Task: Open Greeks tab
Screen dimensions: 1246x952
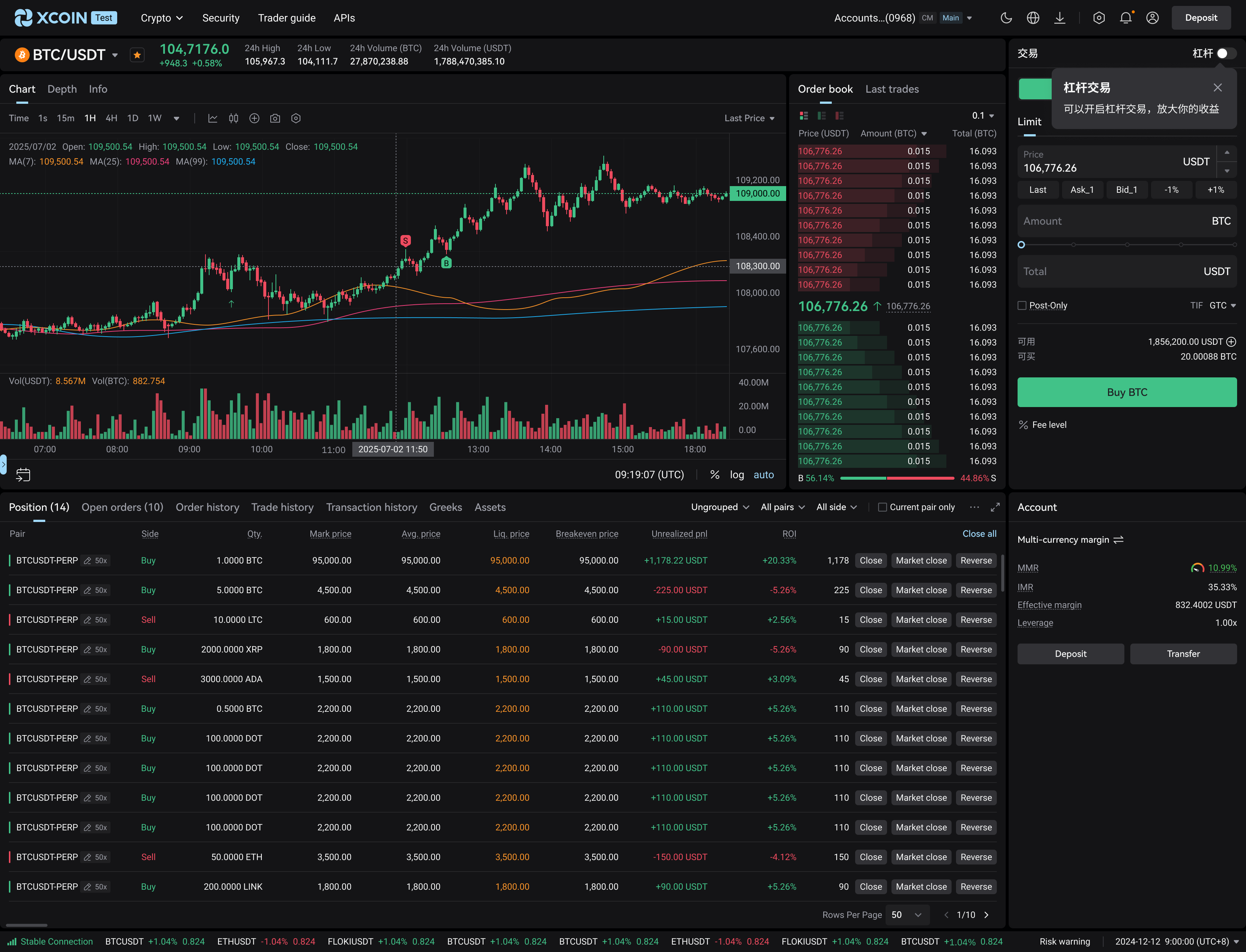Action: click(446, 507)
